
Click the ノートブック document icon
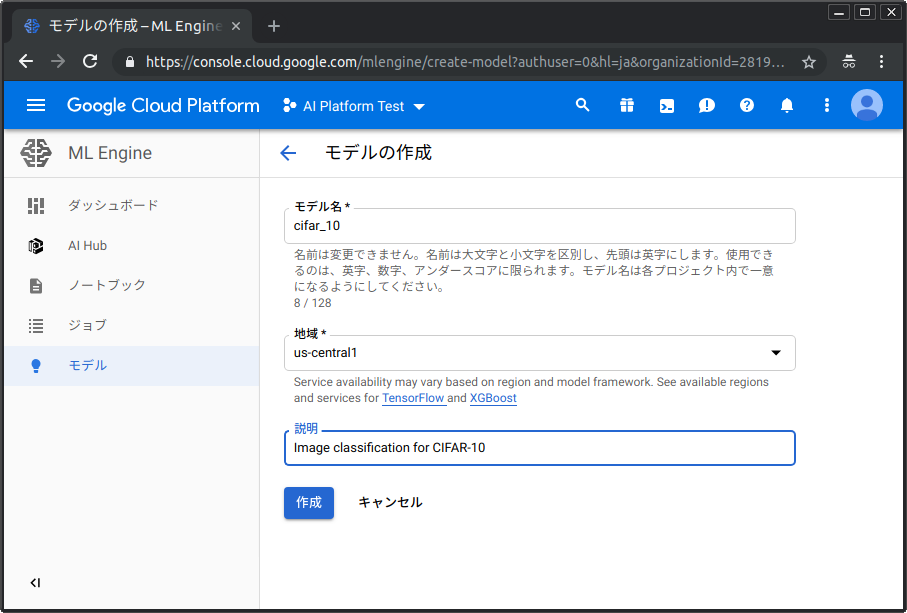click(36, 286)
